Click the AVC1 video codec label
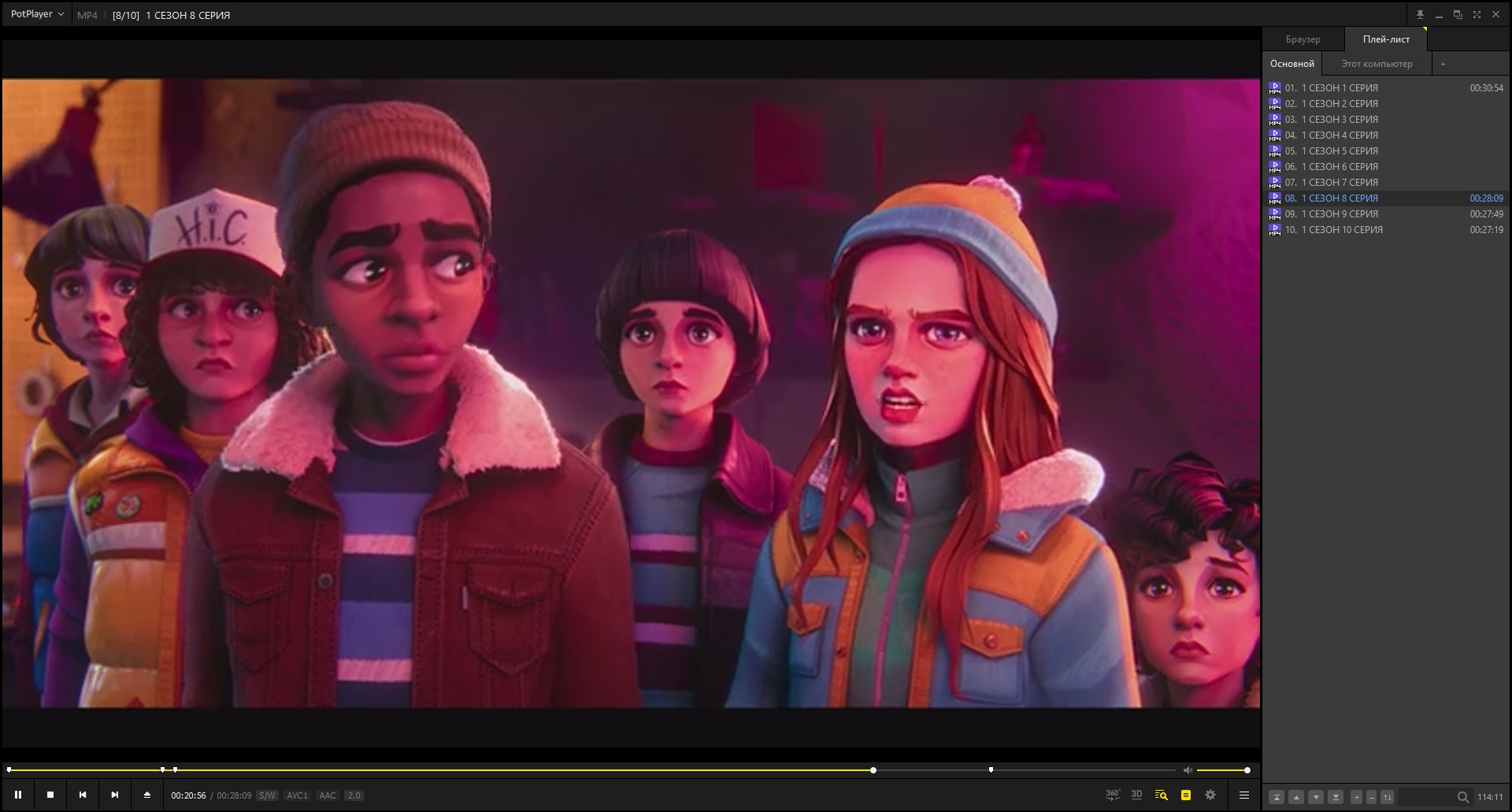The width and height of the screenshot is (1512, 812). tap(297, 795)
